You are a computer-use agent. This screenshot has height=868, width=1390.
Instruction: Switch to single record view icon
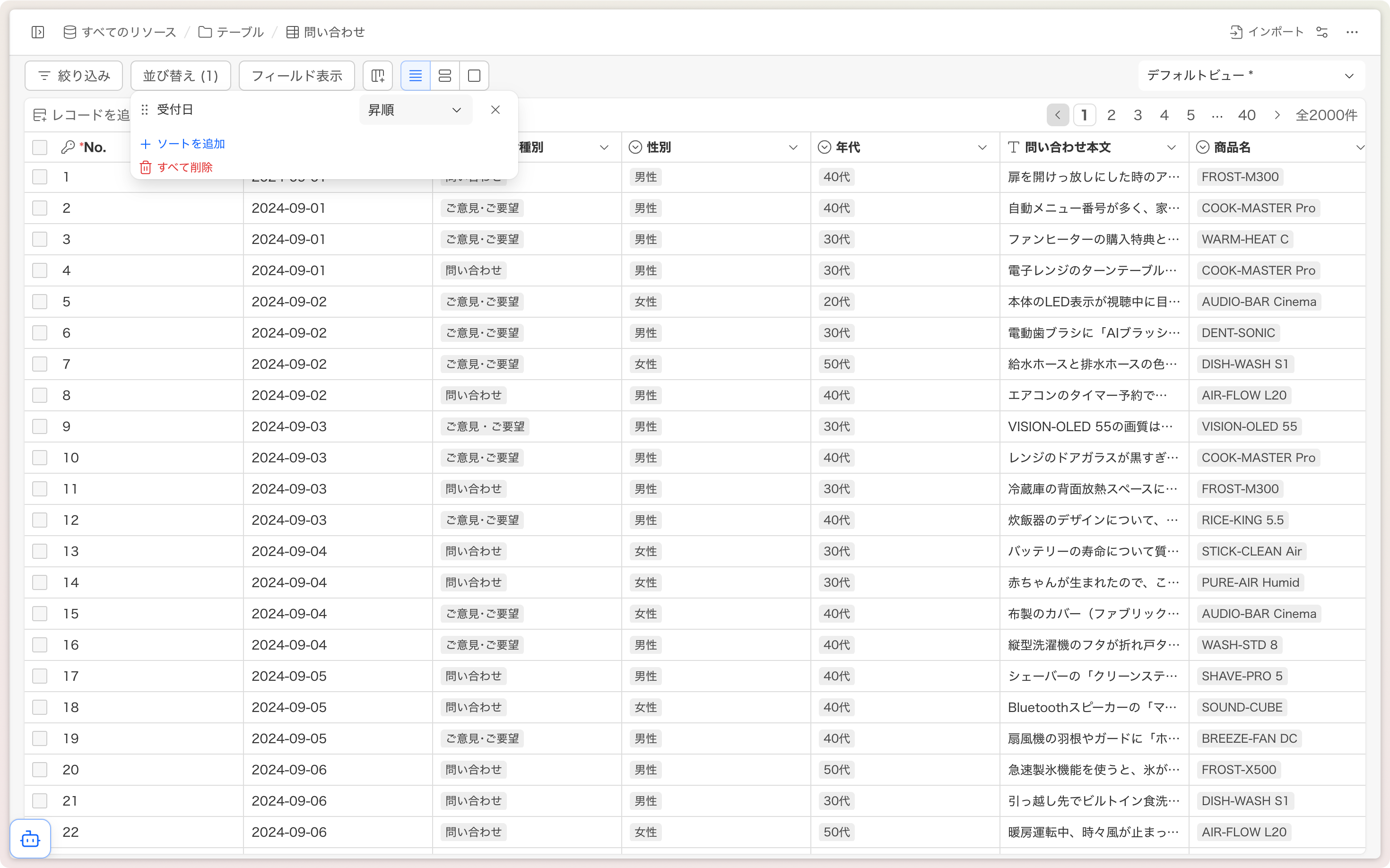pos(474,76)
